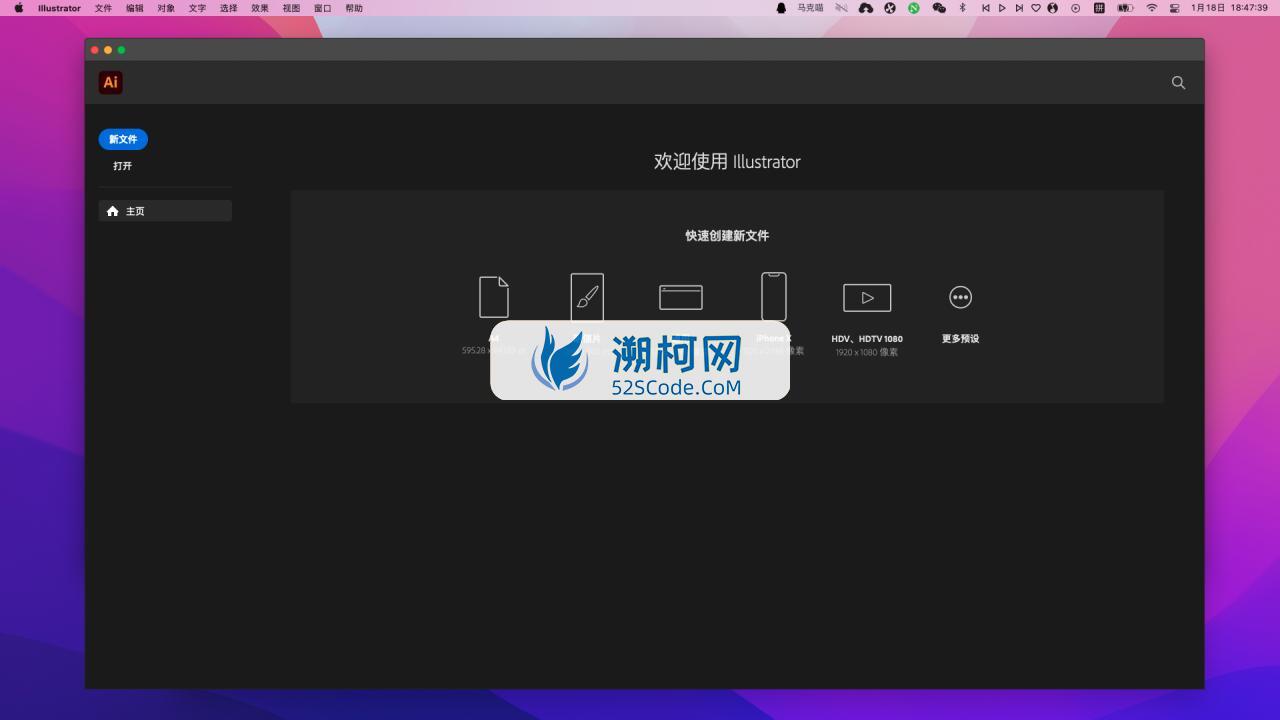Click the play menu bar control

click(1002, 8)
